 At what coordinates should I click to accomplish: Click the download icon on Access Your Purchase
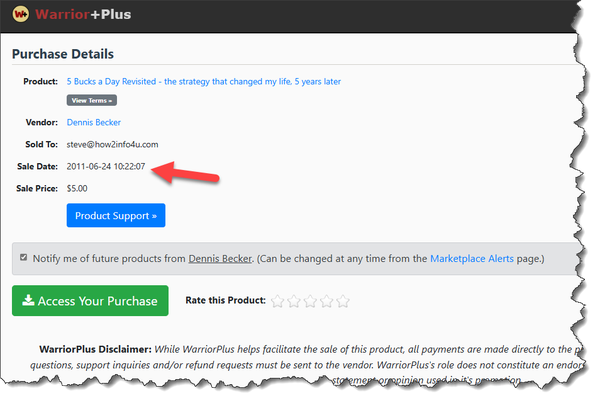coord(28,300)
